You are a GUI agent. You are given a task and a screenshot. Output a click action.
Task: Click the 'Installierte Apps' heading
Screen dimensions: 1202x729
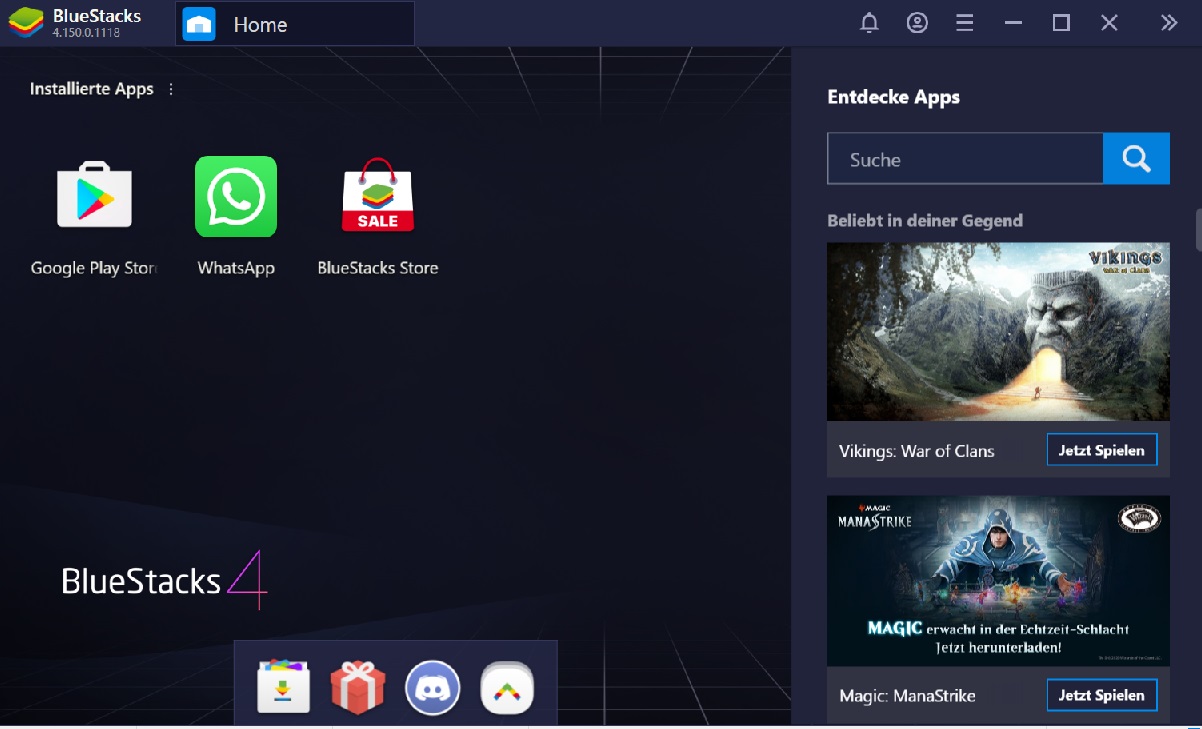coord(92,89)
